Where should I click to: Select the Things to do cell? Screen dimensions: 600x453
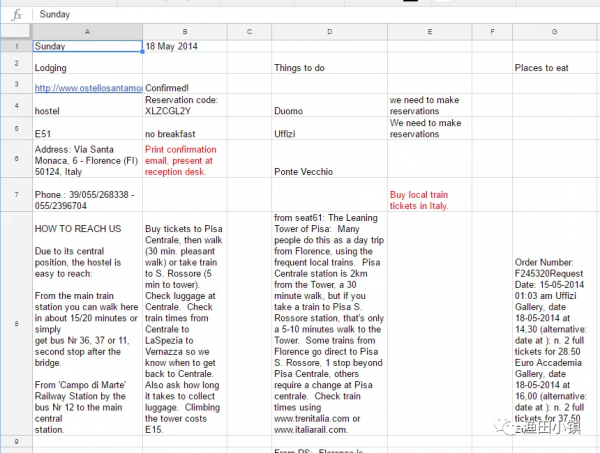[x=329, y=67]
